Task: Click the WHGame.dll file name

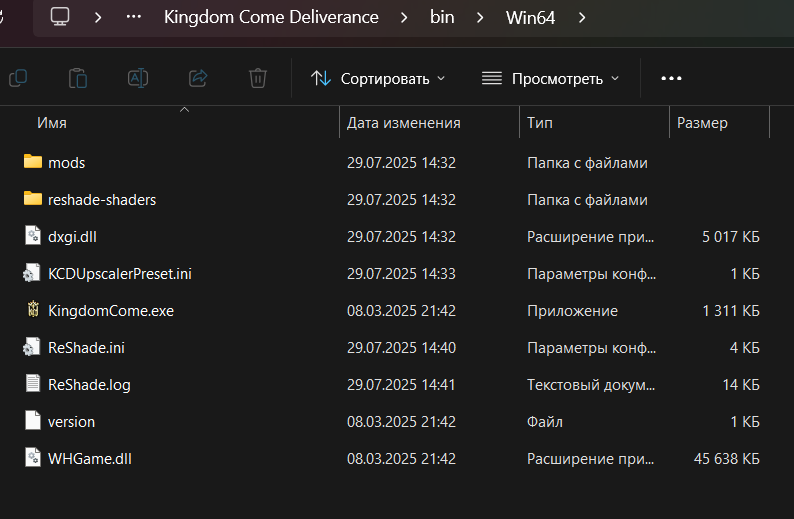Action: point(90,459)
